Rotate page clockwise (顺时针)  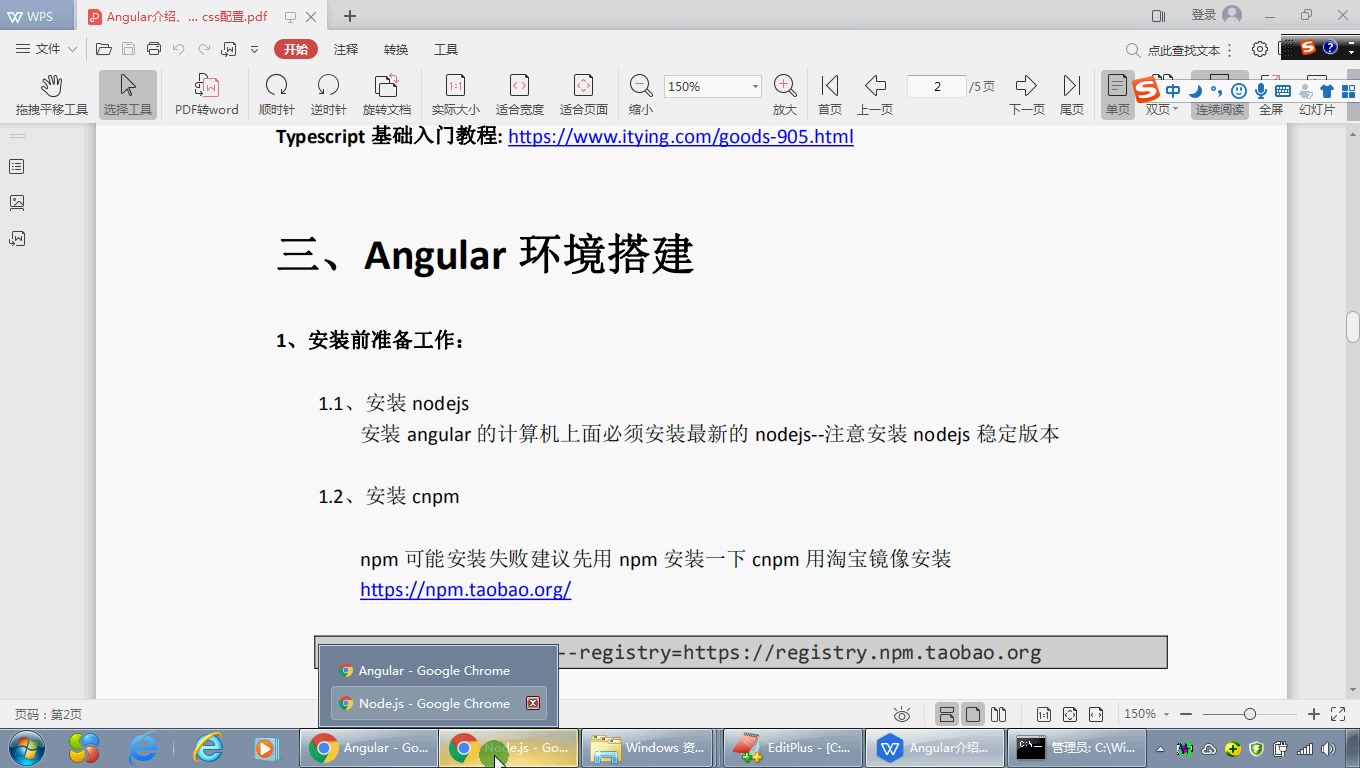(277, 95)
